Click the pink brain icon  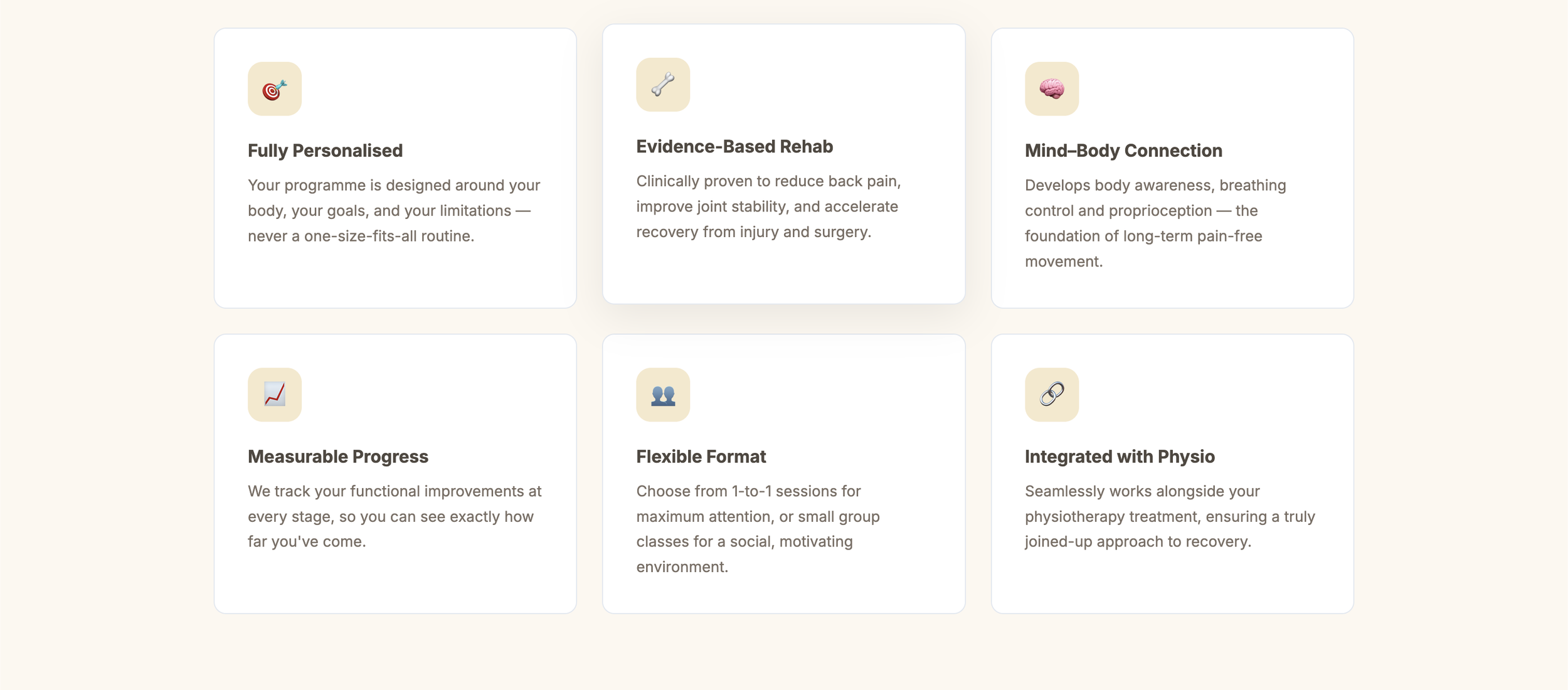tap(1052, 88)
